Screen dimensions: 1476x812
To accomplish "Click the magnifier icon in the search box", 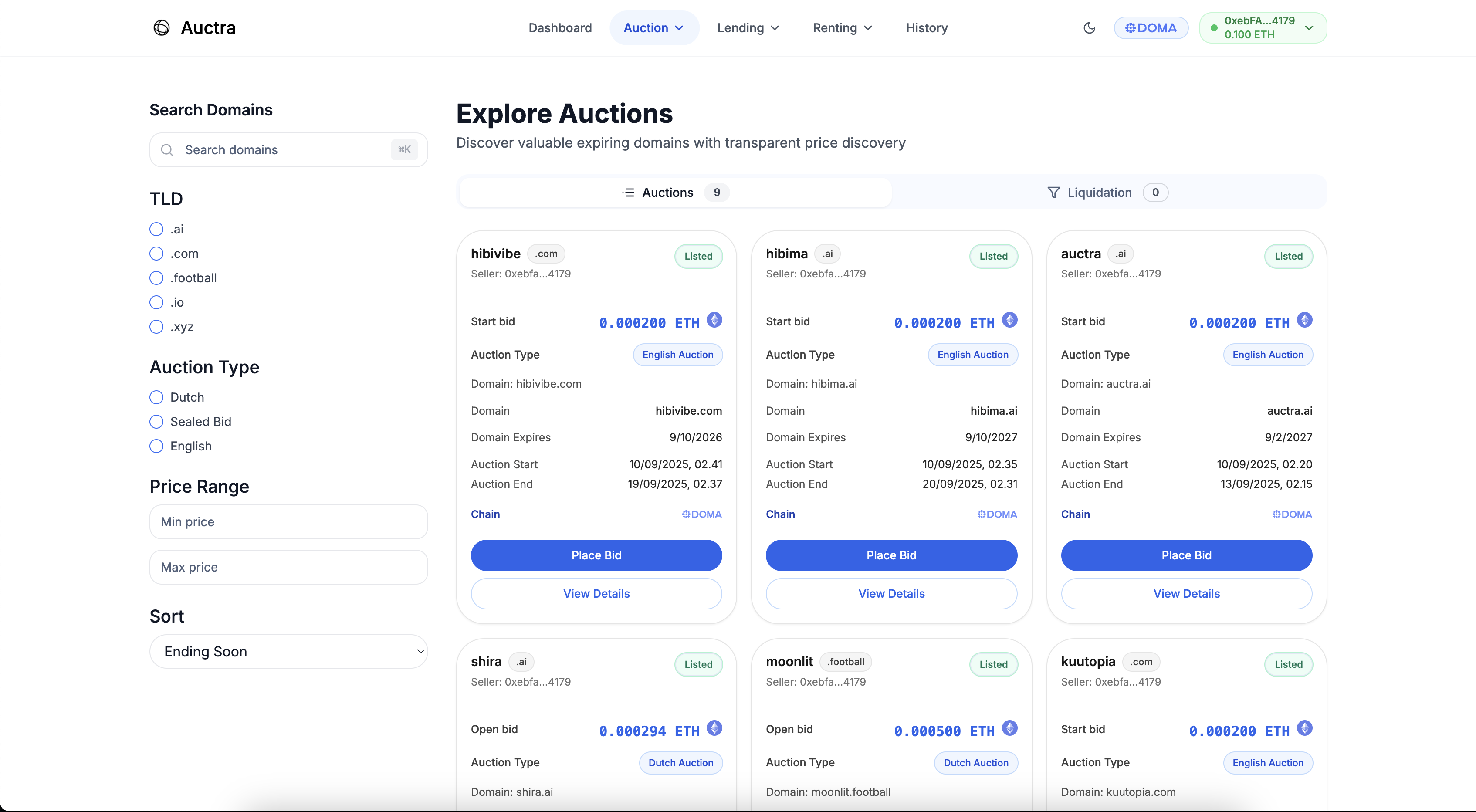I will (x=167, y=149).
